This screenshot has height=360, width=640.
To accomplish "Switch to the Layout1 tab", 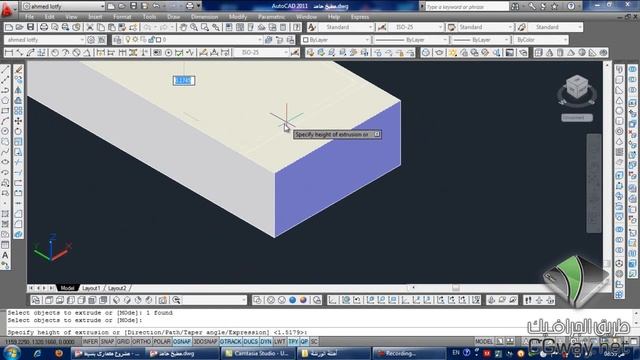I will click(91, 288).
